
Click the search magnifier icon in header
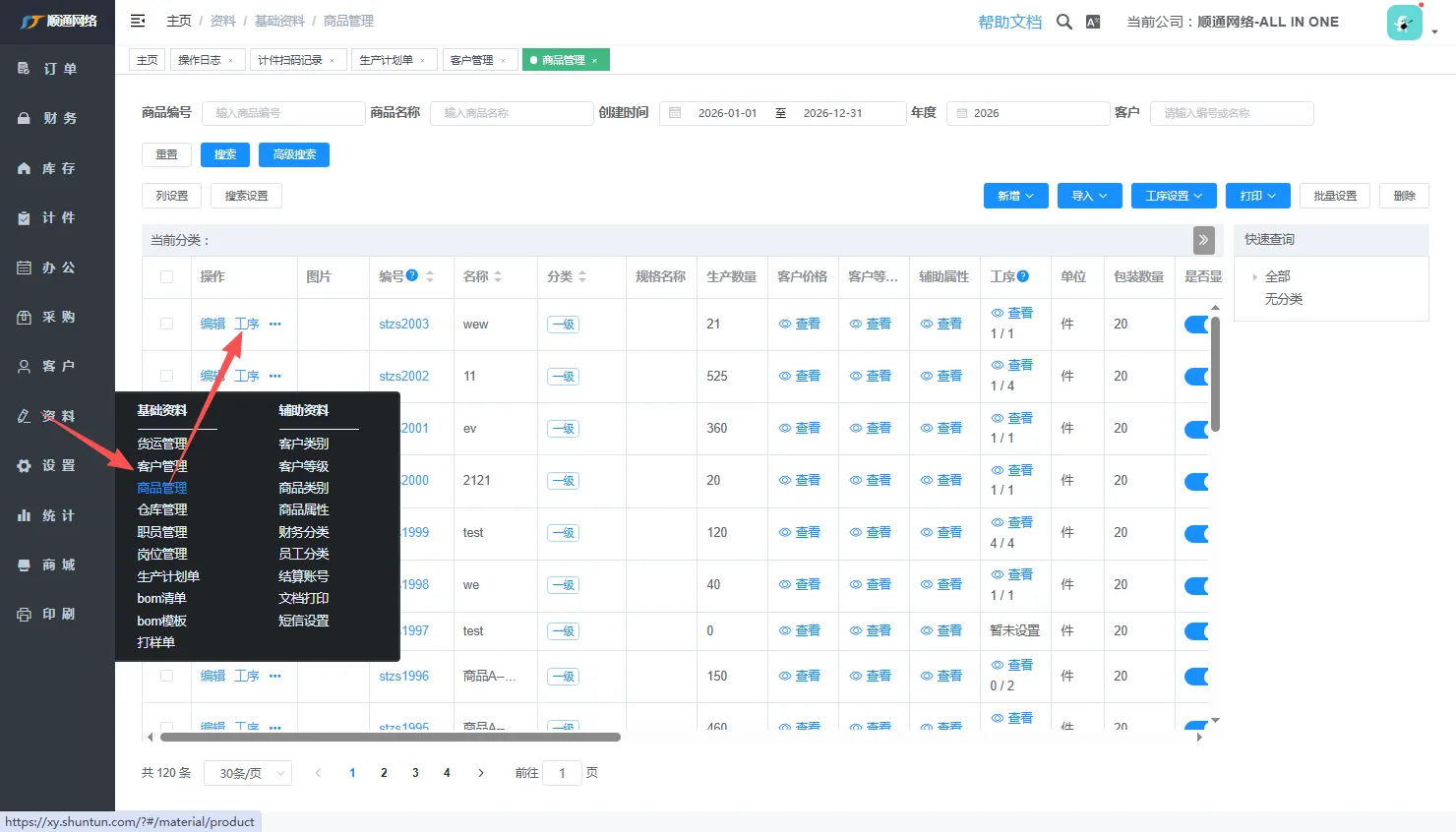pos(1063,22)
